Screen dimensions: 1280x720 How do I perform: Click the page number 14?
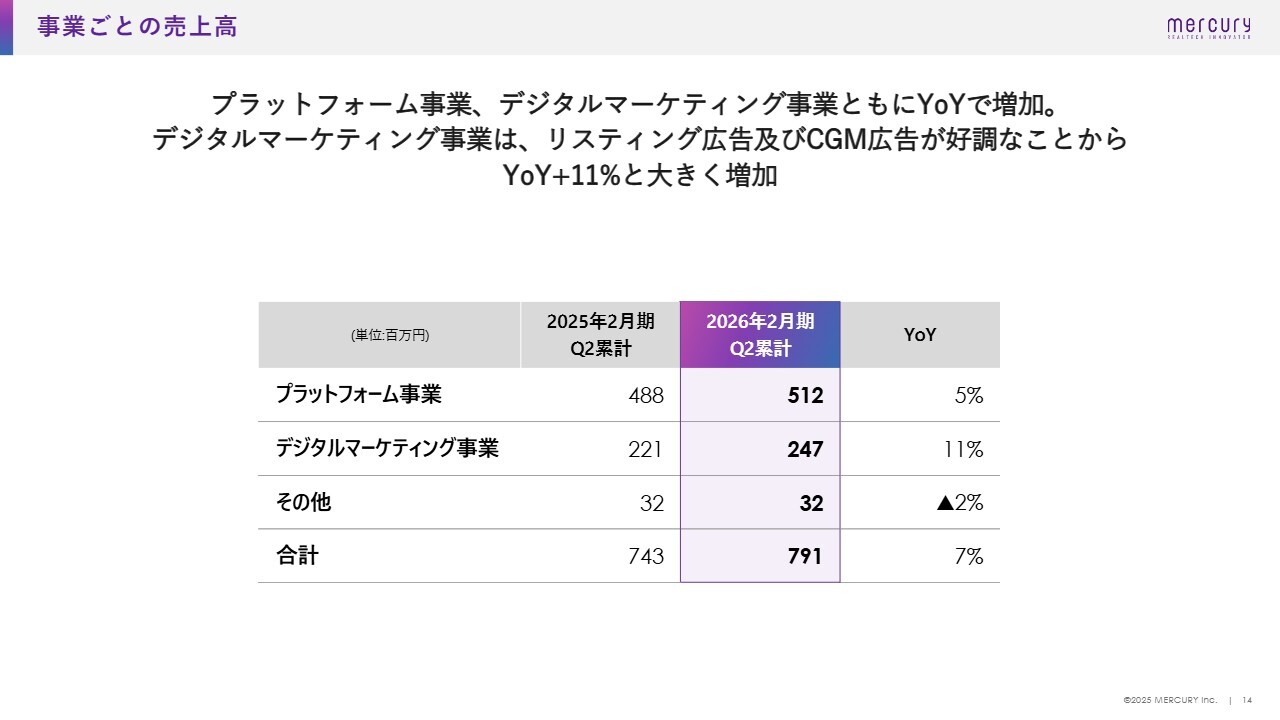(1248, 700)
